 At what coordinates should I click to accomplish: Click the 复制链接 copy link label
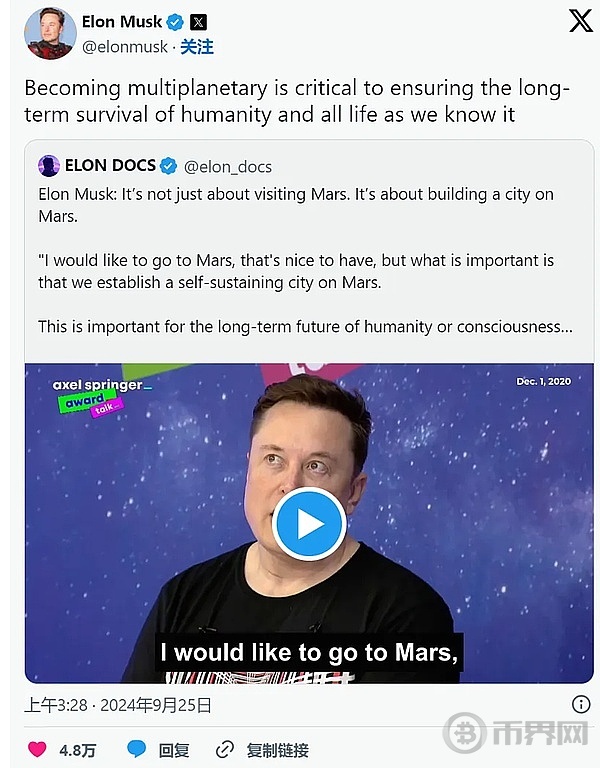(x=278, y=749)
